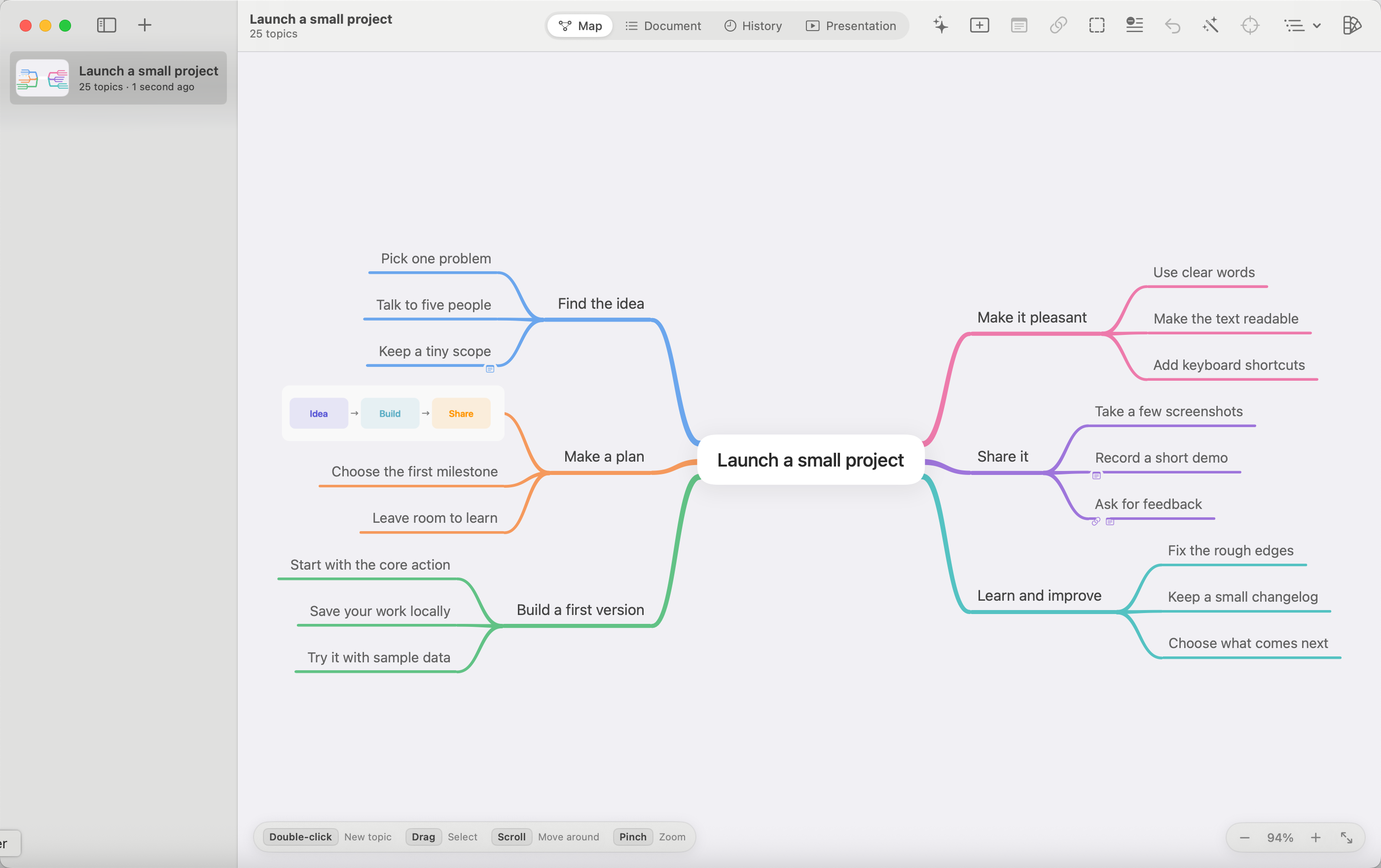Image resolution: width=1381 pixels, height=868 pixels.
Task: Open note icon beside Record a short demo
Action: (1096, 475)
